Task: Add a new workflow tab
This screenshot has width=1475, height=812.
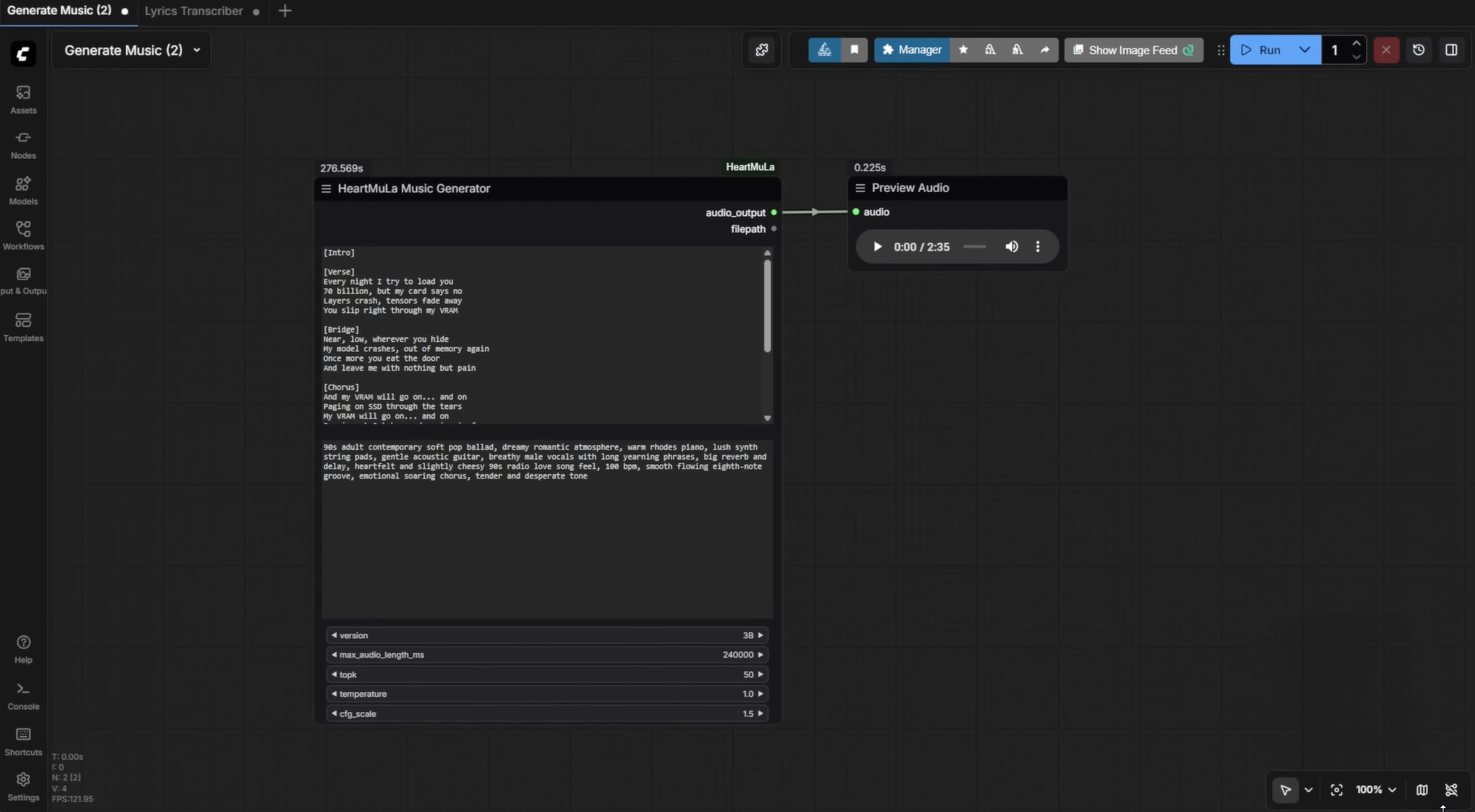Action: pyautogui.click(x=285, y=11)
